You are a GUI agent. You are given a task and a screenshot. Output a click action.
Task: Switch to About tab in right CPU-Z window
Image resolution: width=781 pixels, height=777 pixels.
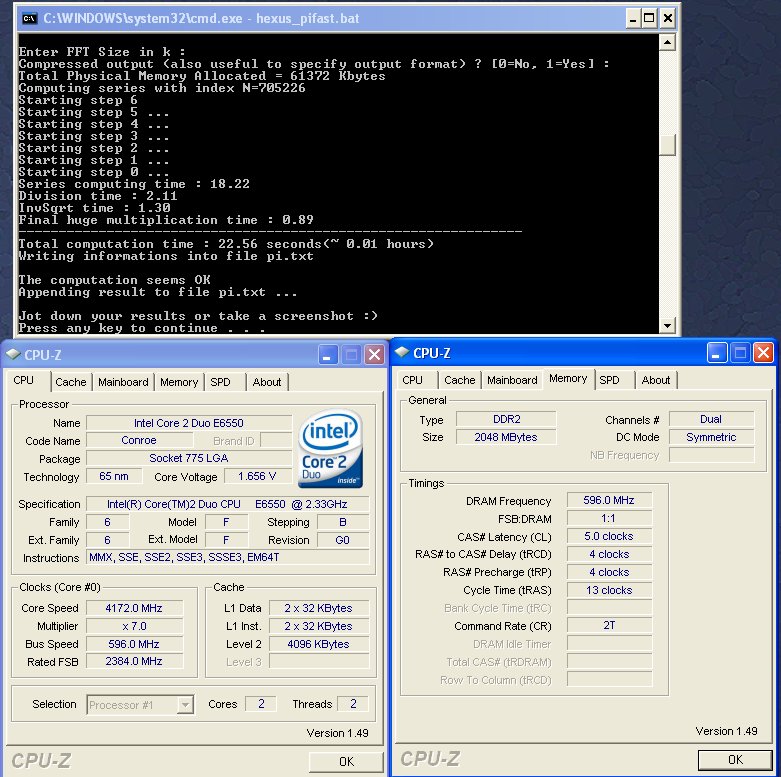click(655, 380)
